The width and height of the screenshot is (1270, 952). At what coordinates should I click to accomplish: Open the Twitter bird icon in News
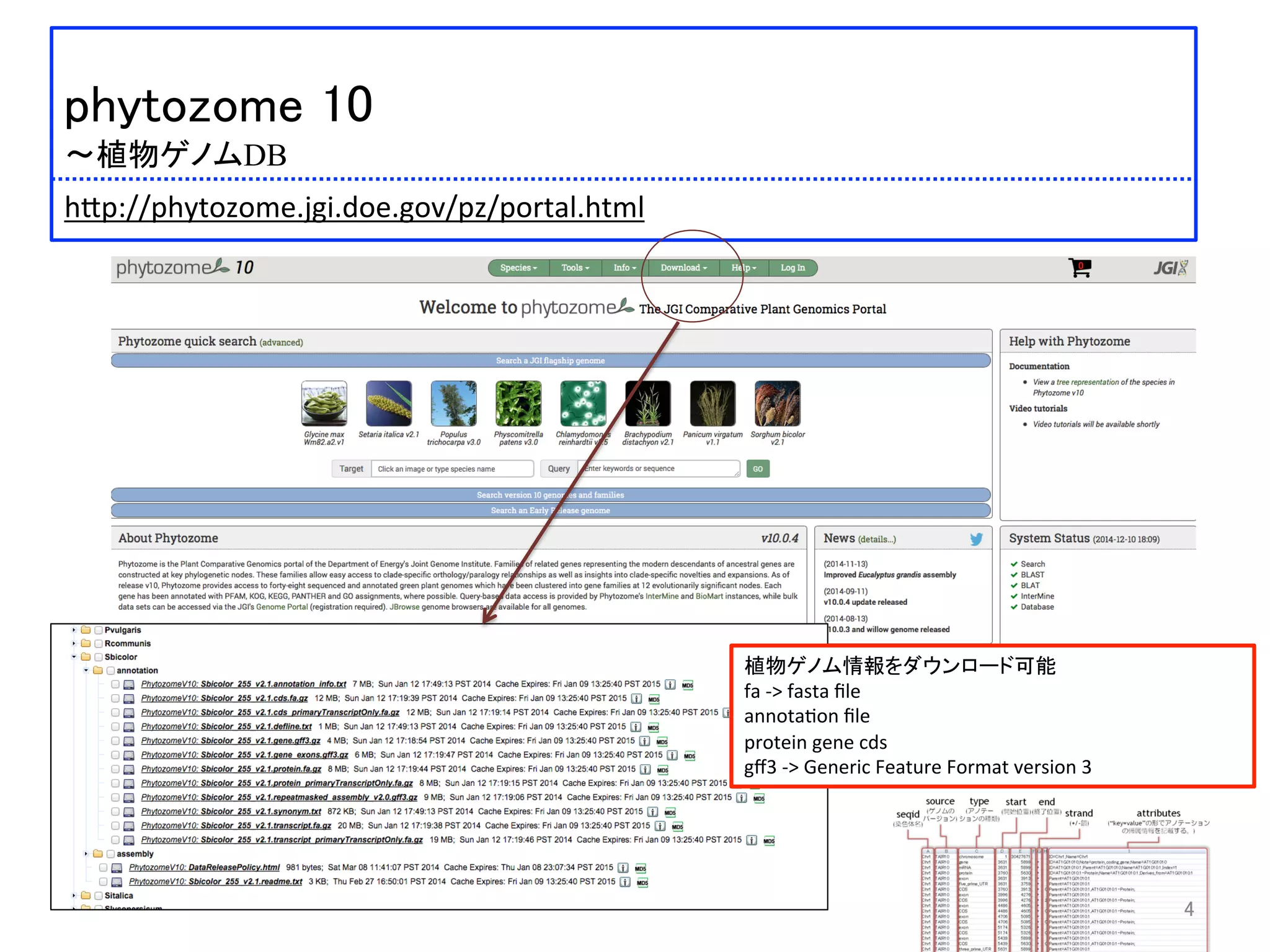pyautogui.click(x=976, y=539)
